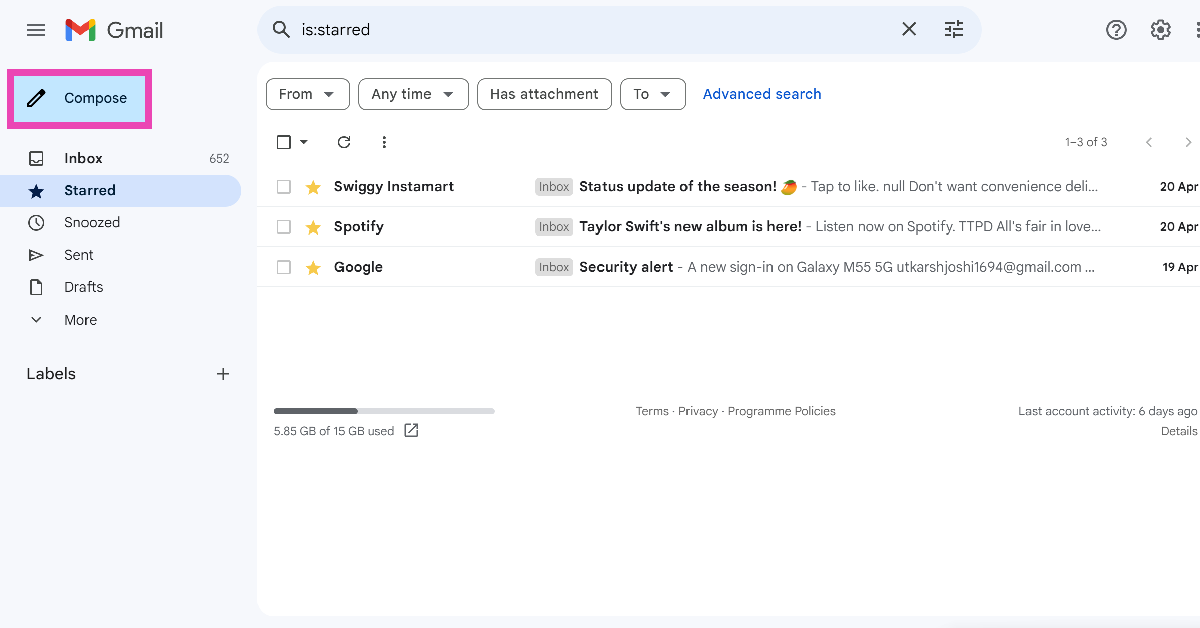
Task: Open the Settings gear icon
Action: coord(1160,30)
